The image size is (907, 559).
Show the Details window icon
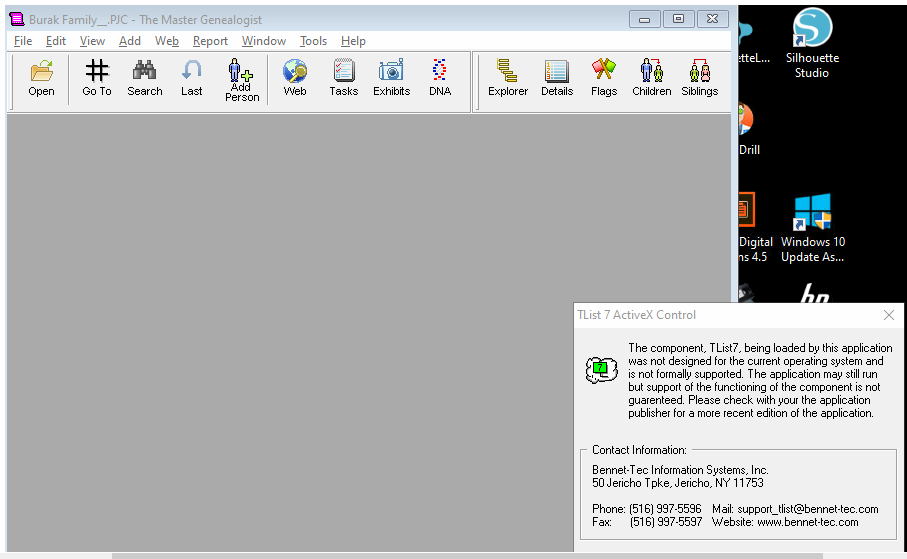click(557, 79)
